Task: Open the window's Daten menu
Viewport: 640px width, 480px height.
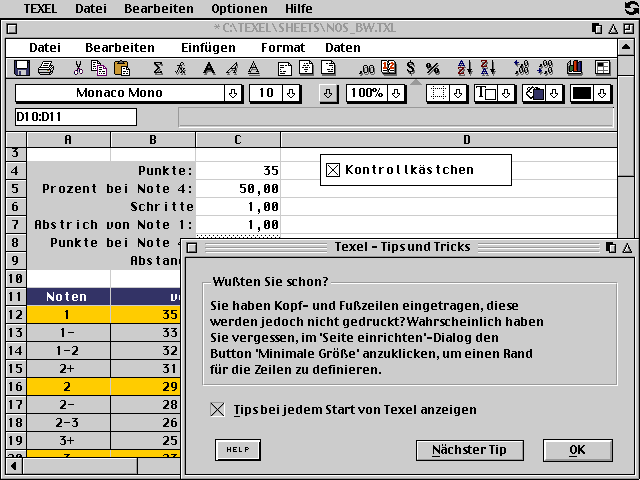Action: 342,48
